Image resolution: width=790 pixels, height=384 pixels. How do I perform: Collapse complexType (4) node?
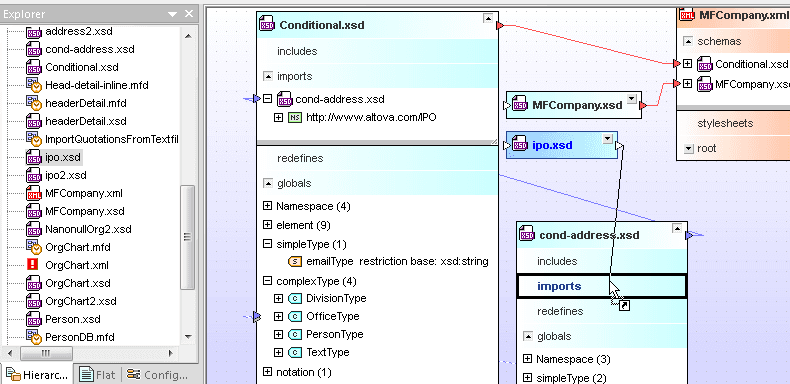tap(268, 281)
